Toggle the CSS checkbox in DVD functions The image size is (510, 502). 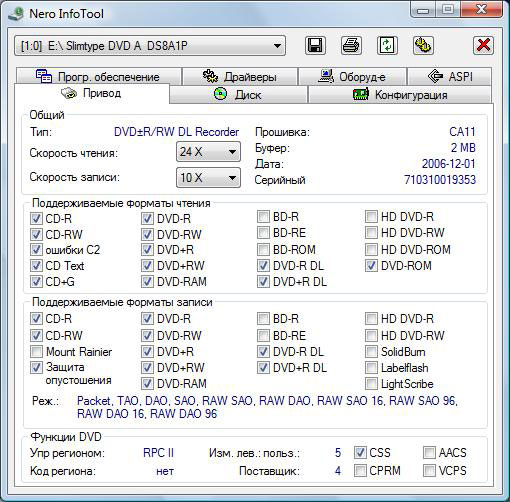click(x=360, y=453)
